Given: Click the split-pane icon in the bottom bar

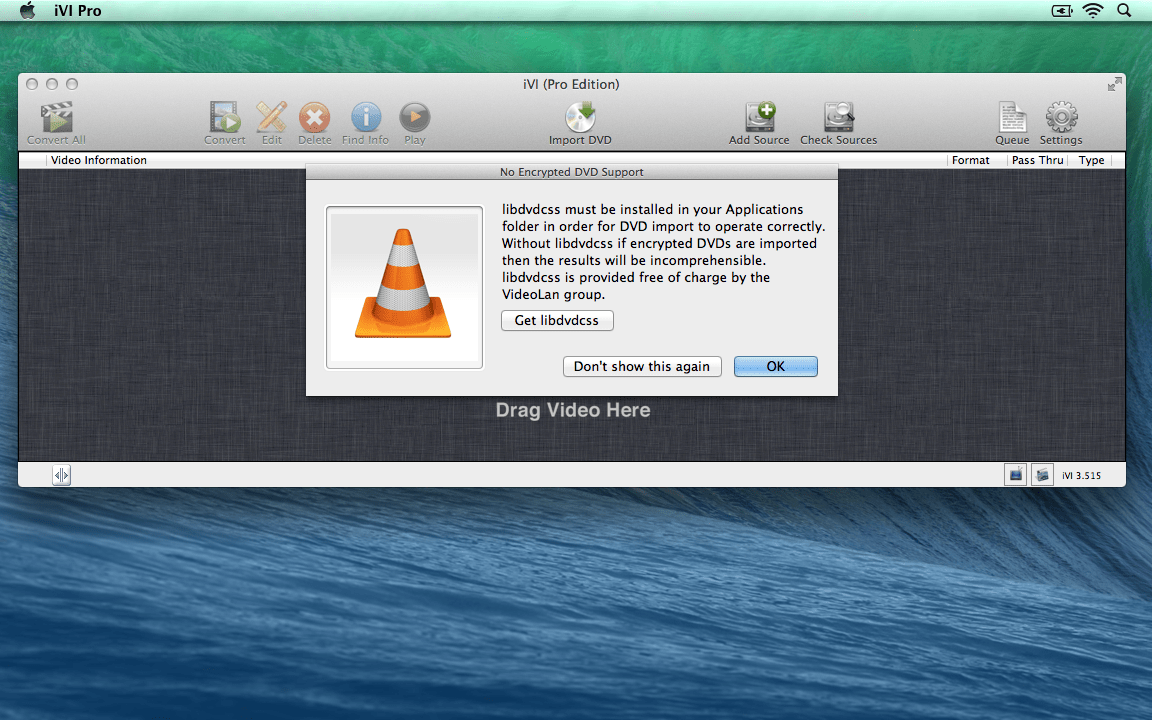Looking at the screenshot, I should click(62, 475).
